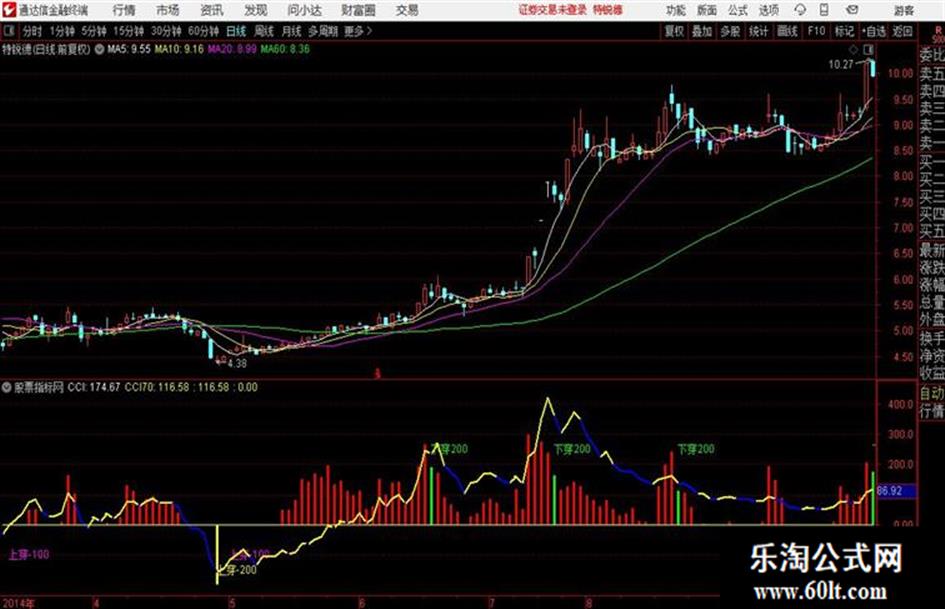Screen dimensions: 945x609
Task: Open the 公式 menu
Action: click(x=738, y=10)
